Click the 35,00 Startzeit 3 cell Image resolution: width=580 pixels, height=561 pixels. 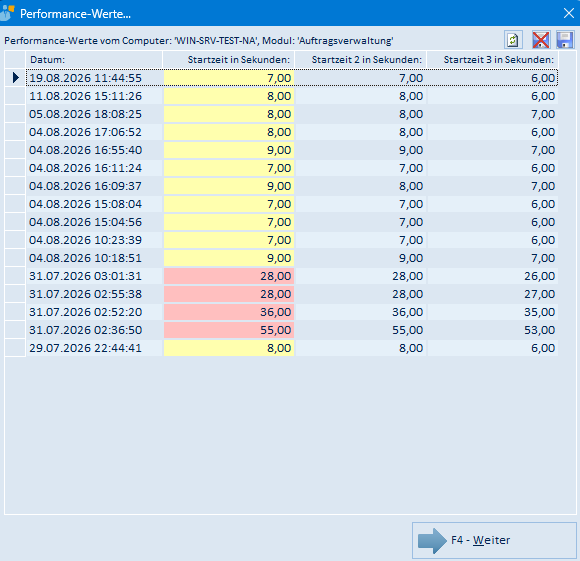(493, 312)
